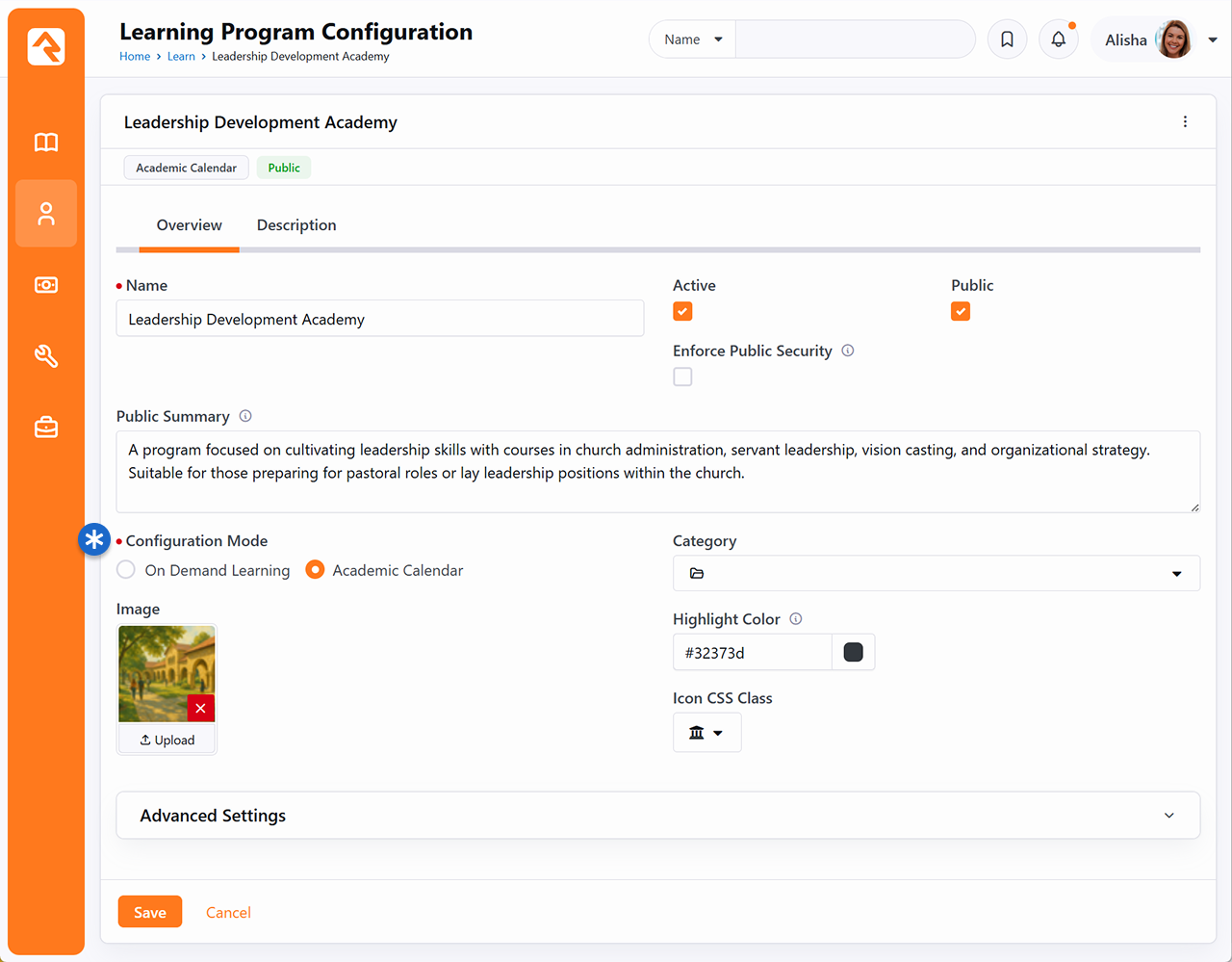Open the book icon in sidebar

(x=46, y=143)
